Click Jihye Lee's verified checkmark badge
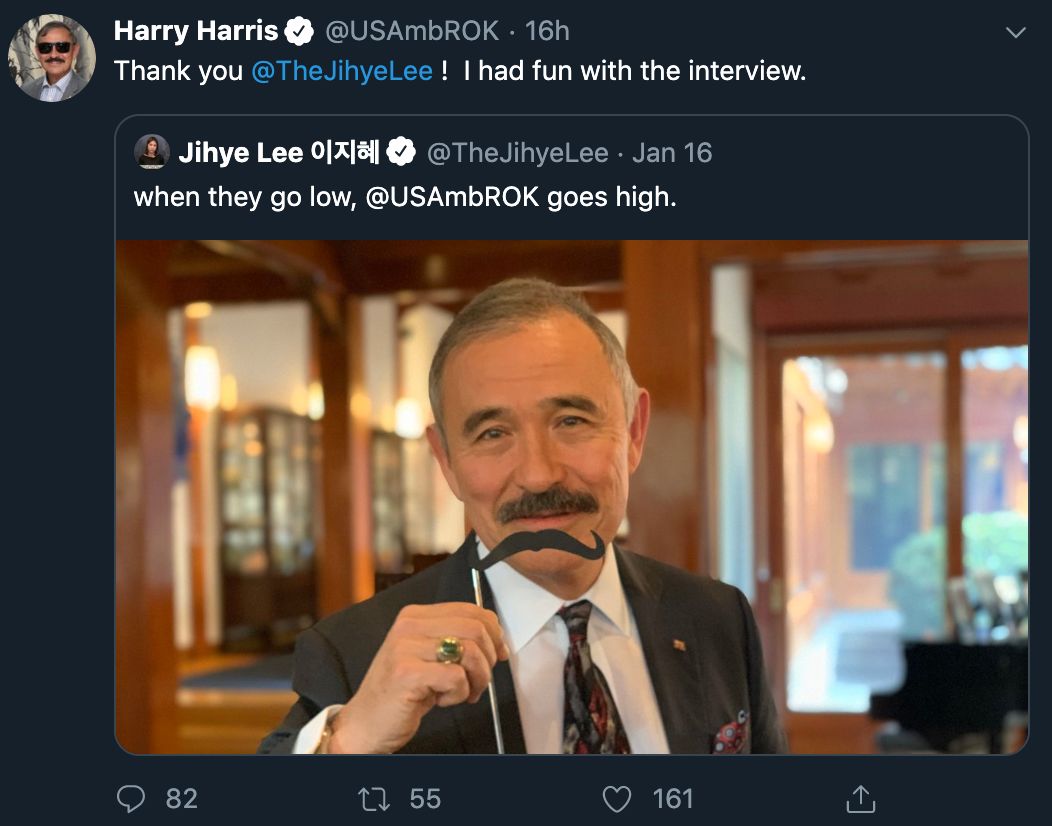Viewport: 1052px width, 826px height. 401,153
